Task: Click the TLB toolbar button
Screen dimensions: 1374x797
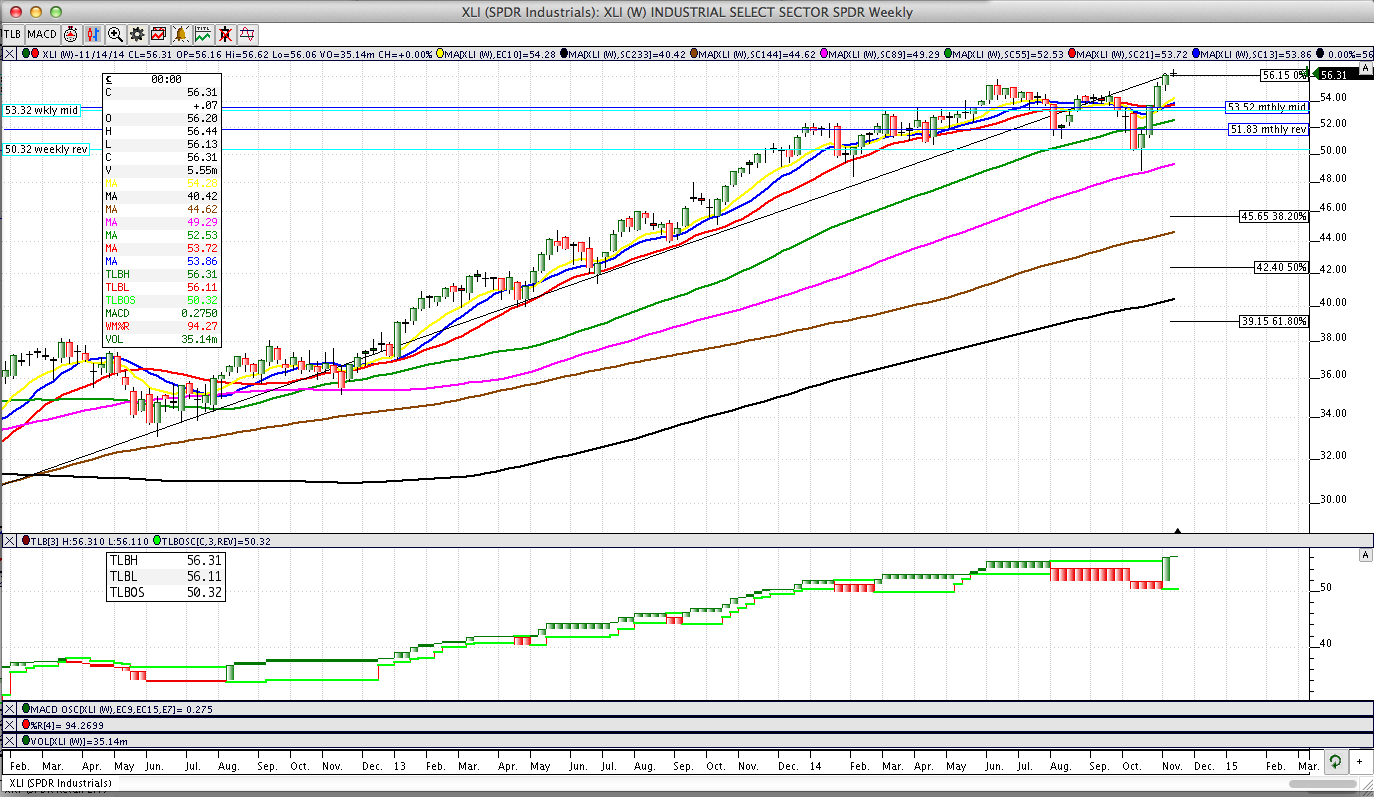Action: pos(12,34)
